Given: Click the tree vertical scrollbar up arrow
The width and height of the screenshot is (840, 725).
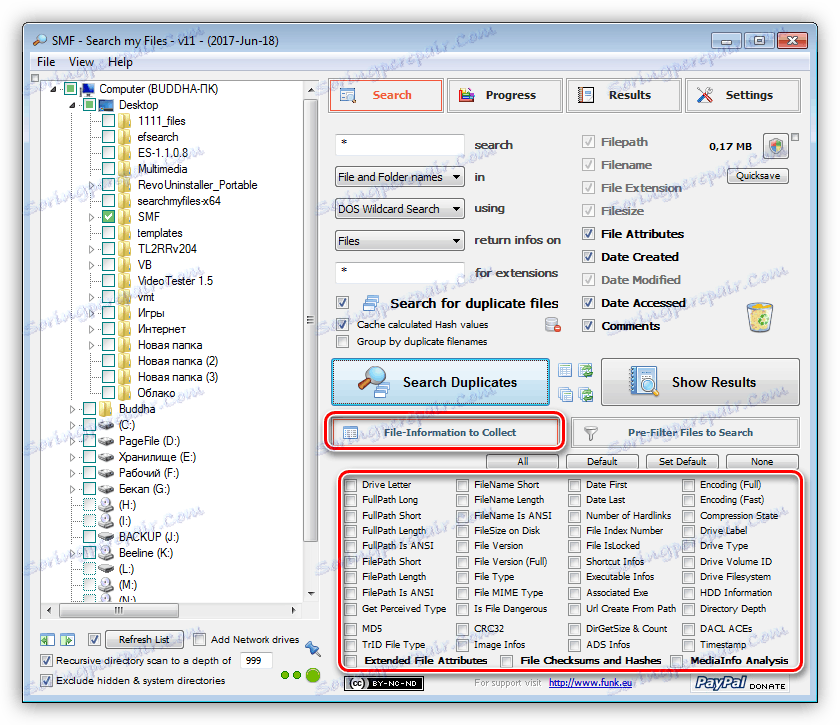Looking at the screenshot, I should 311,90.
